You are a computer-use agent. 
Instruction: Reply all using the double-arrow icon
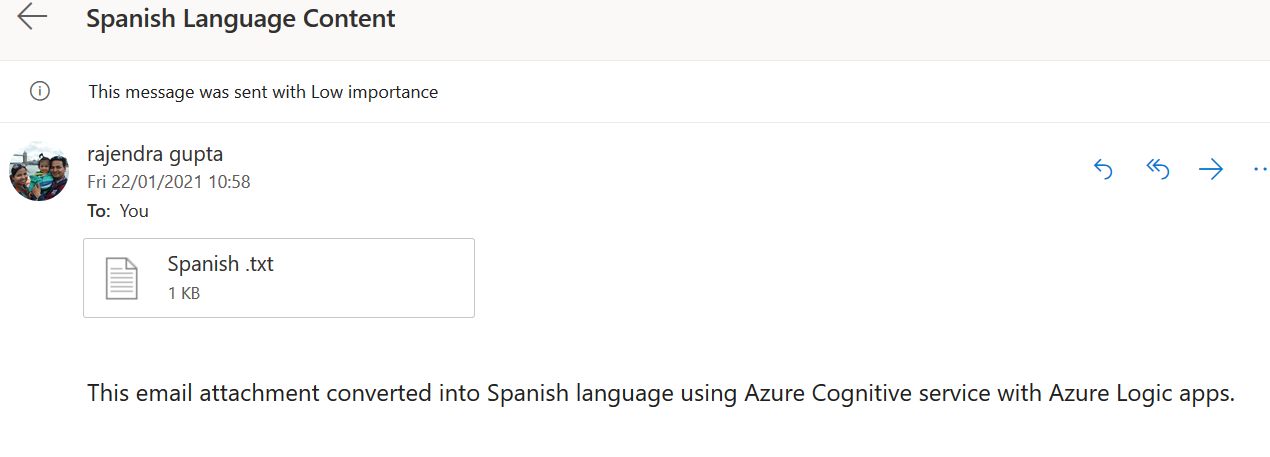[1157, 170]
